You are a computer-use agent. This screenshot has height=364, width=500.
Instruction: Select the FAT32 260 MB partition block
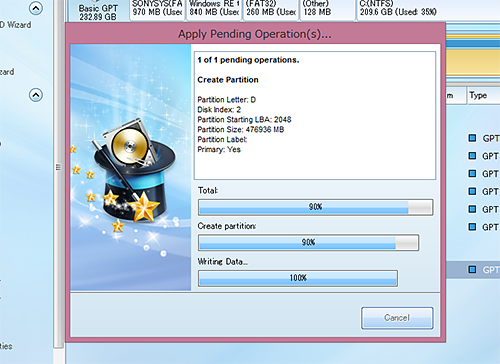click(x=271, y=10)
